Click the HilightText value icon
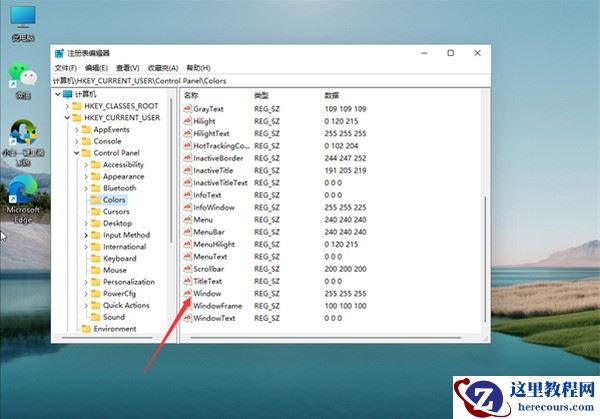 (x=188, y=133)
